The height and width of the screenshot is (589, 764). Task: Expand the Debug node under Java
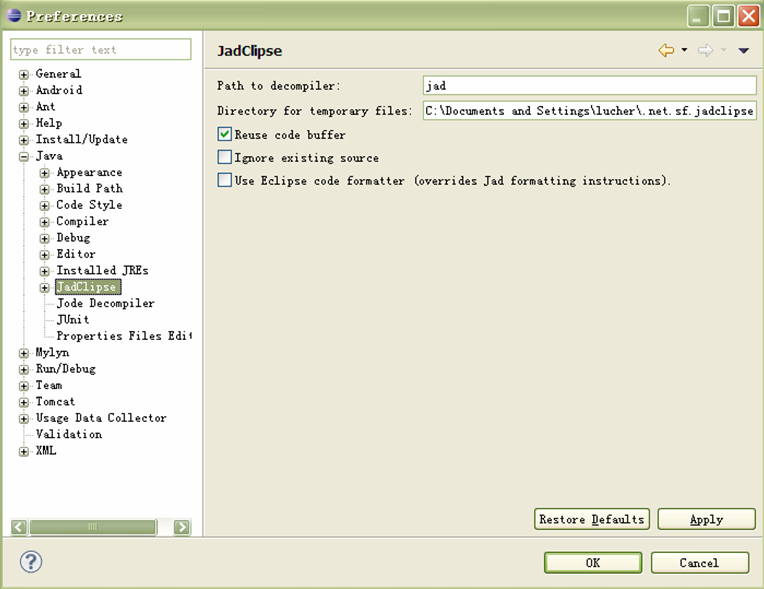click(44, 239)
